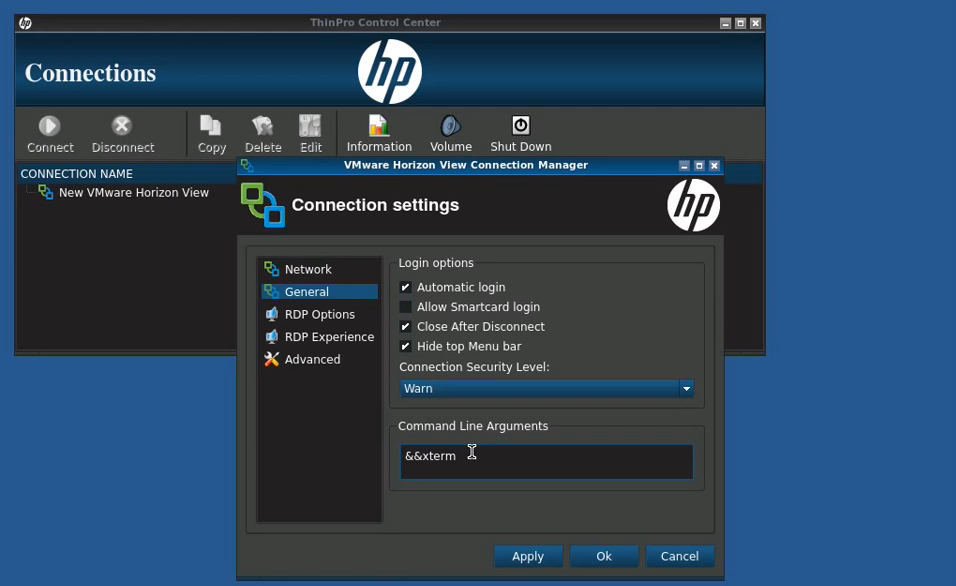Image resolution: width=956 pixels, height=586 pixels.
Task: Open the Advanced settings section
Action: pos(312,360)
